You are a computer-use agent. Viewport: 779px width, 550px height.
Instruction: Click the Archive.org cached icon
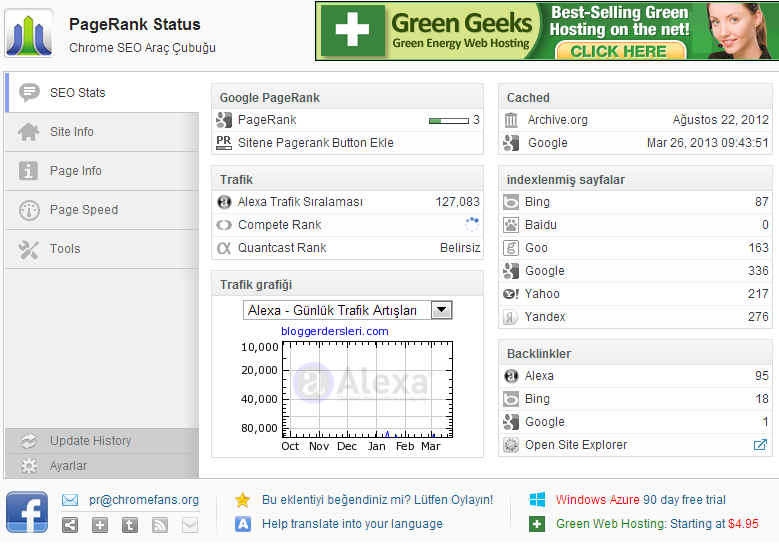tap(511, 120)
